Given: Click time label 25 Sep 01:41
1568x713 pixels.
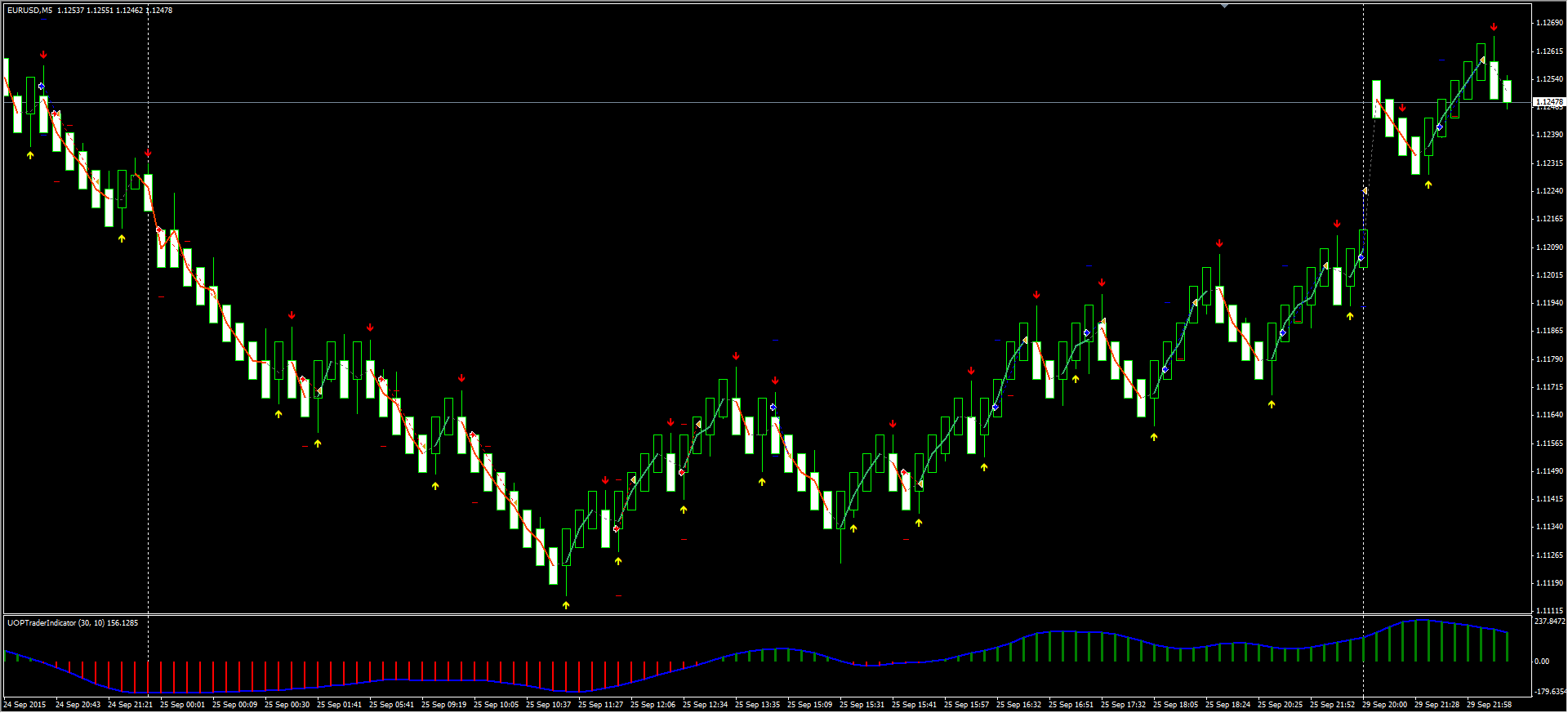Looking at the screenshot, I should [339, 704].
